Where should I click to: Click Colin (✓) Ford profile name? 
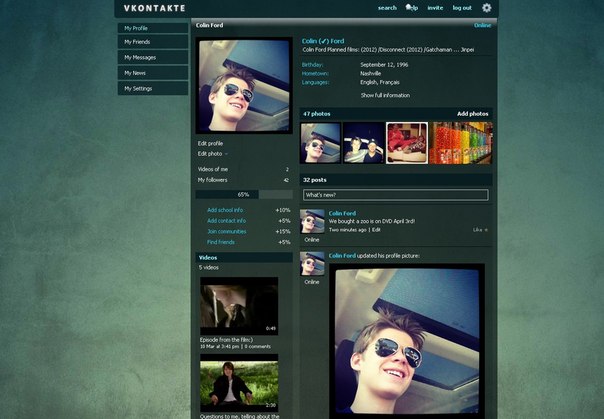point(323,41)
